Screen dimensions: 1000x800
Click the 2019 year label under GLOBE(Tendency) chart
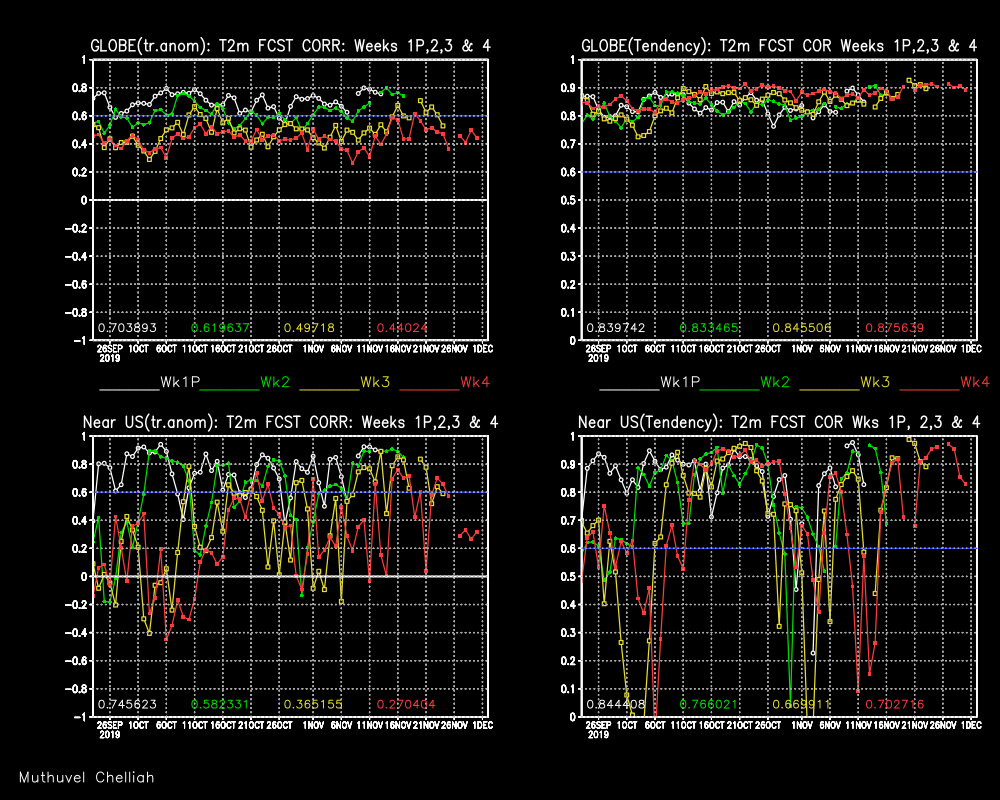pos(598,359)
